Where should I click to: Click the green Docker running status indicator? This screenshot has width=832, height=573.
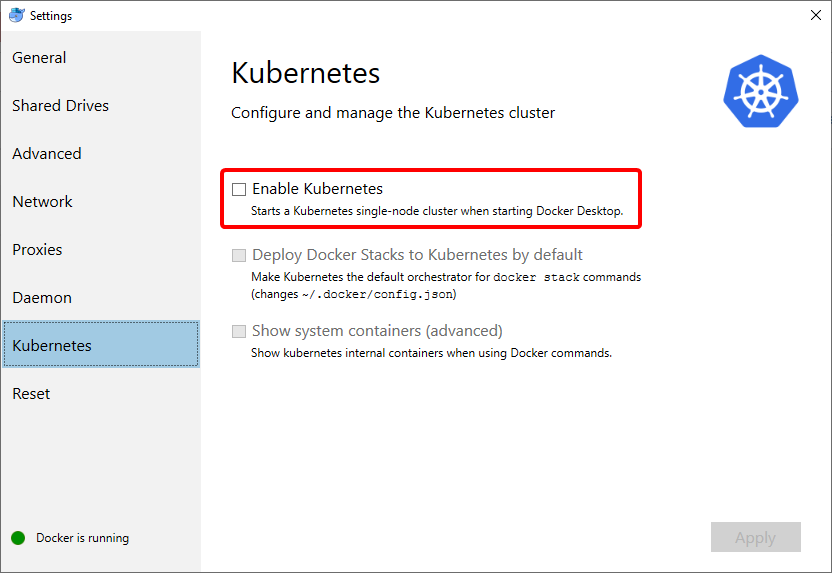point(18,538)
